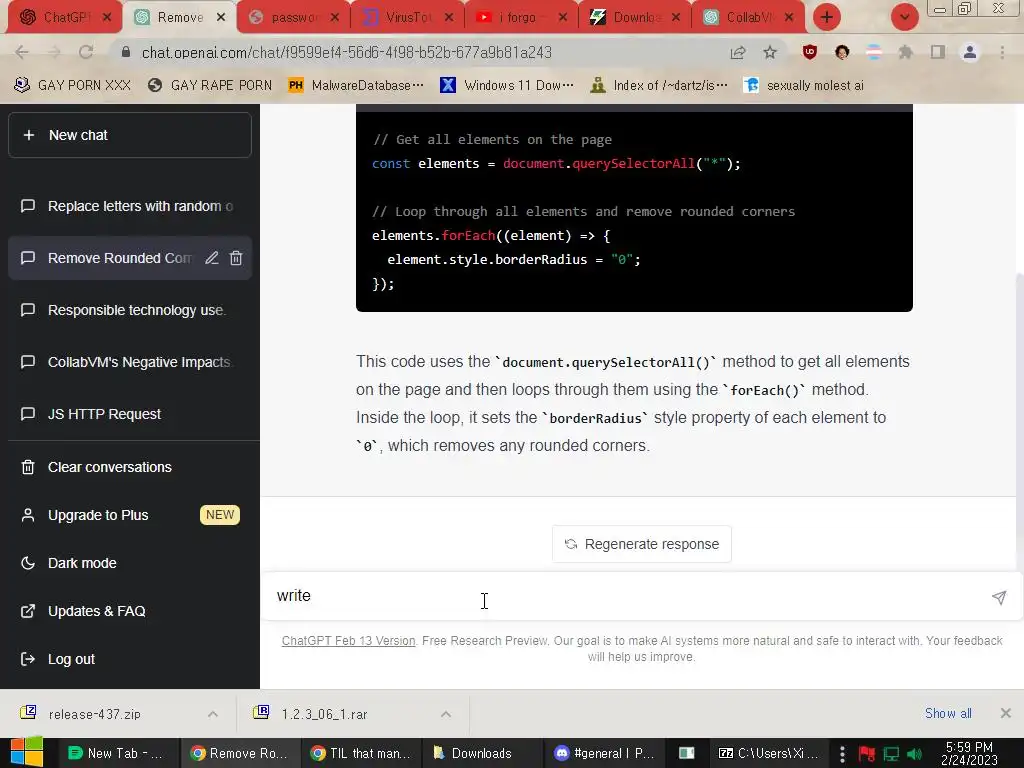1024x768 pixels.
Task: Click the share page icon in address bar
Action: click(738, 52)
